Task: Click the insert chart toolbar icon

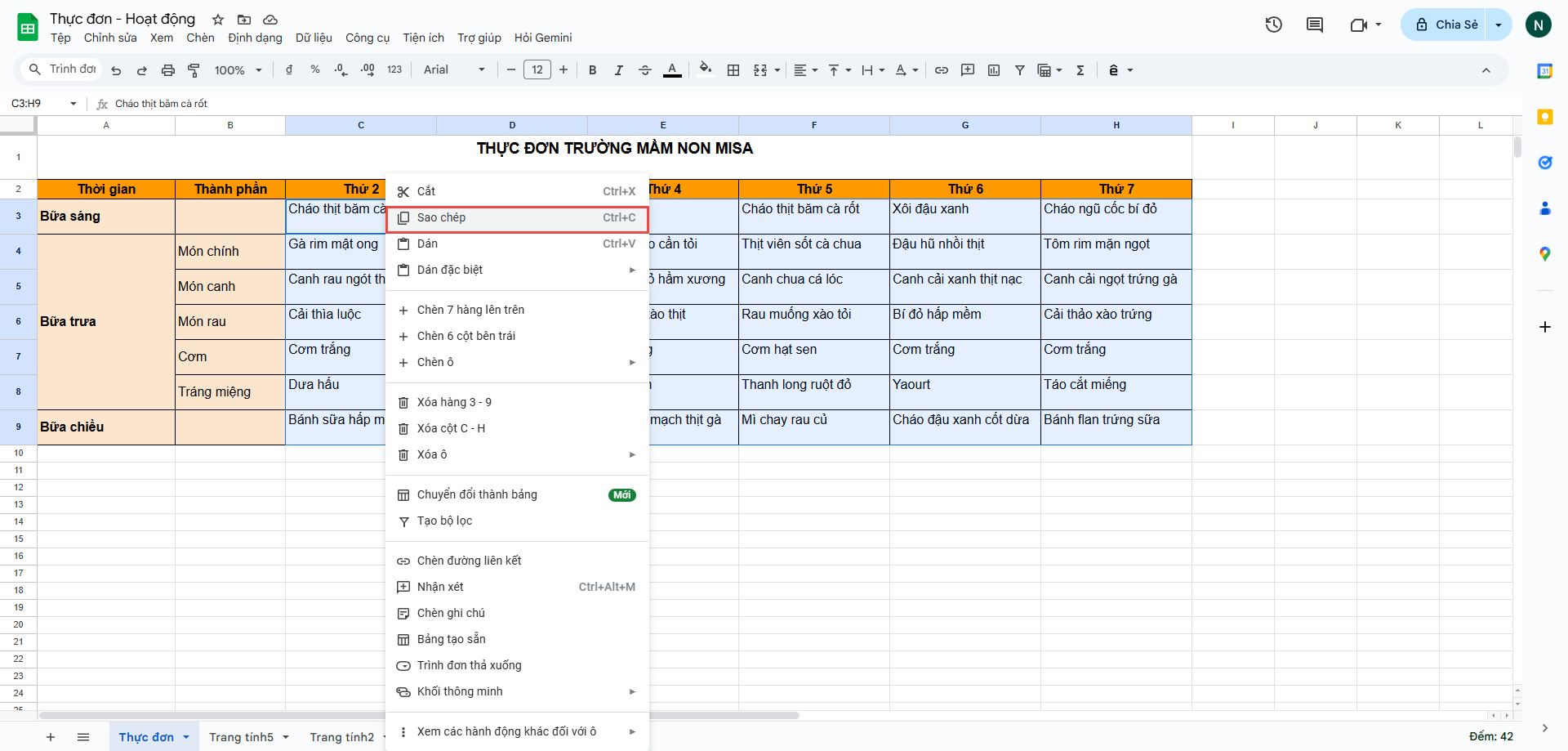Action: pyautogui.click(x=994, y=70)
